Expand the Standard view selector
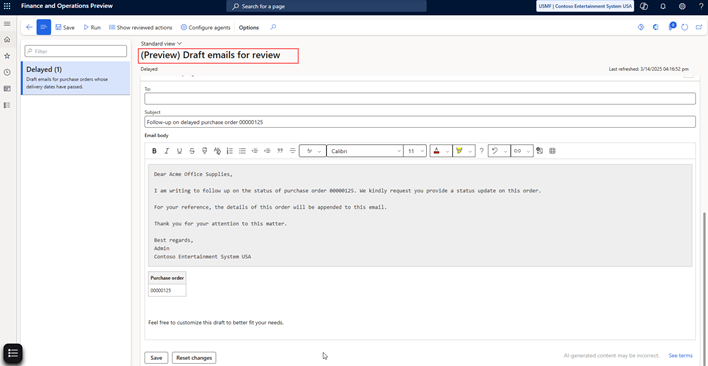Screen dimensions: 708x366 161,43
